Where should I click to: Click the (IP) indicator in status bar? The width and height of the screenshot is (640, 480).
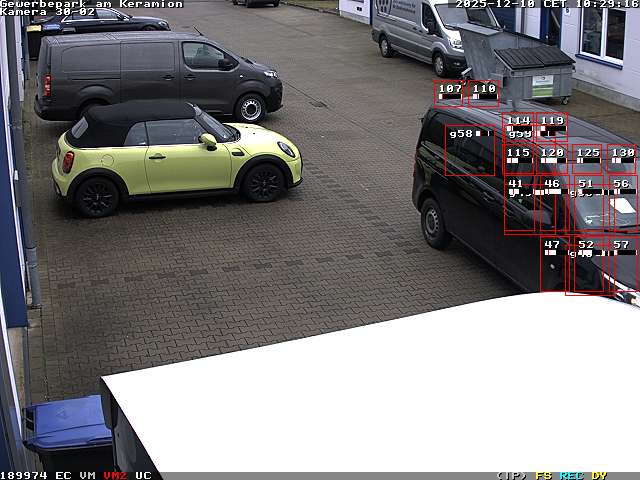pos(512,475)
